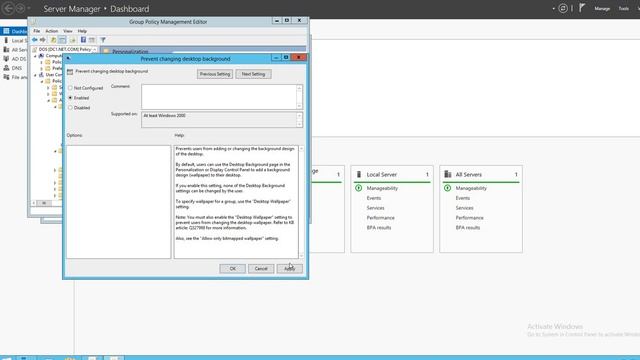Screen dimensions: 640x360
Task: Collapse the User Configuration tree node
Action: (x=35, y=75)
